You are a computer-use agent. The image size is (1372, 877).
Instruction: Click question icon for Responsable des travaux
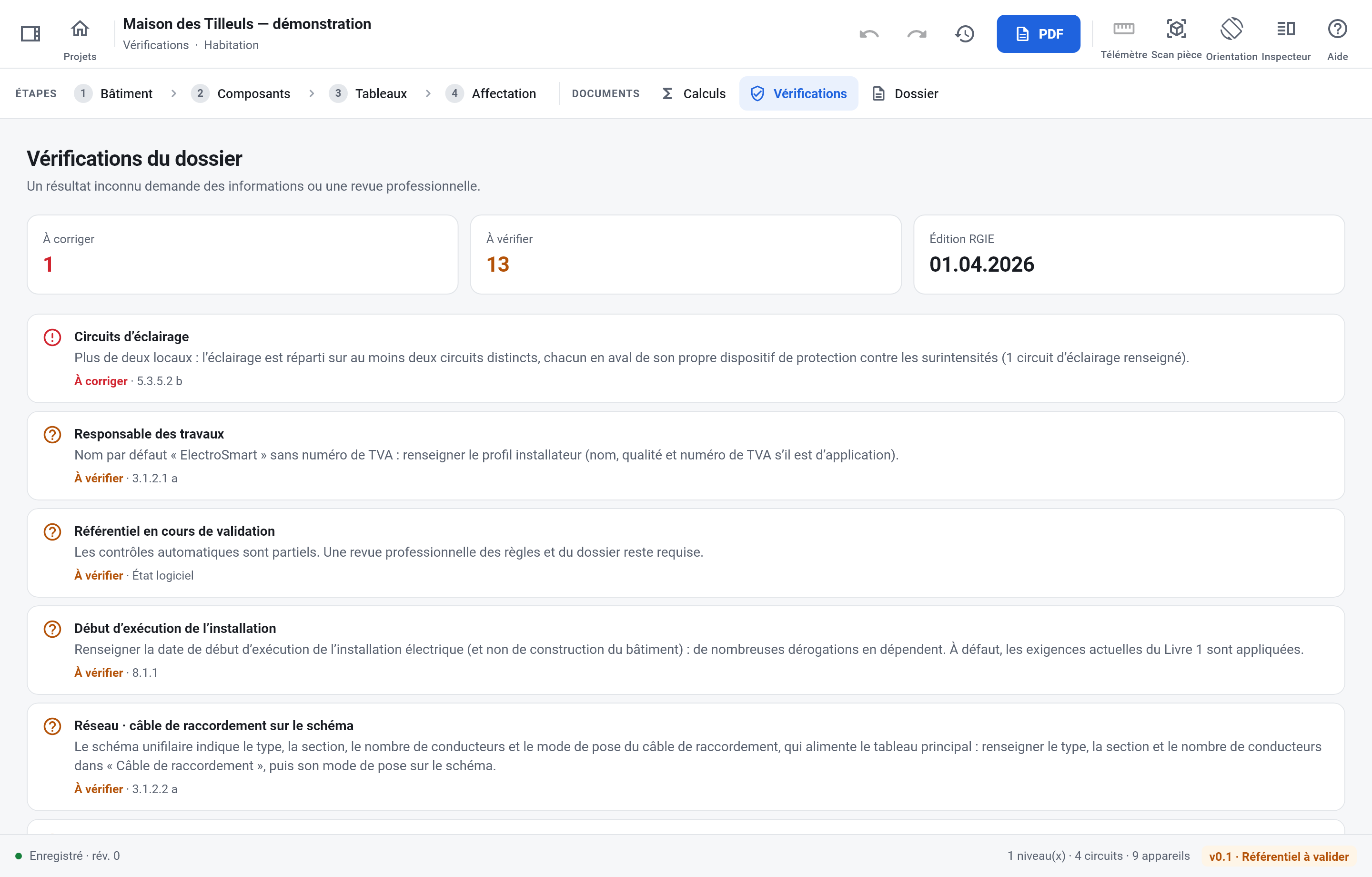52,435
